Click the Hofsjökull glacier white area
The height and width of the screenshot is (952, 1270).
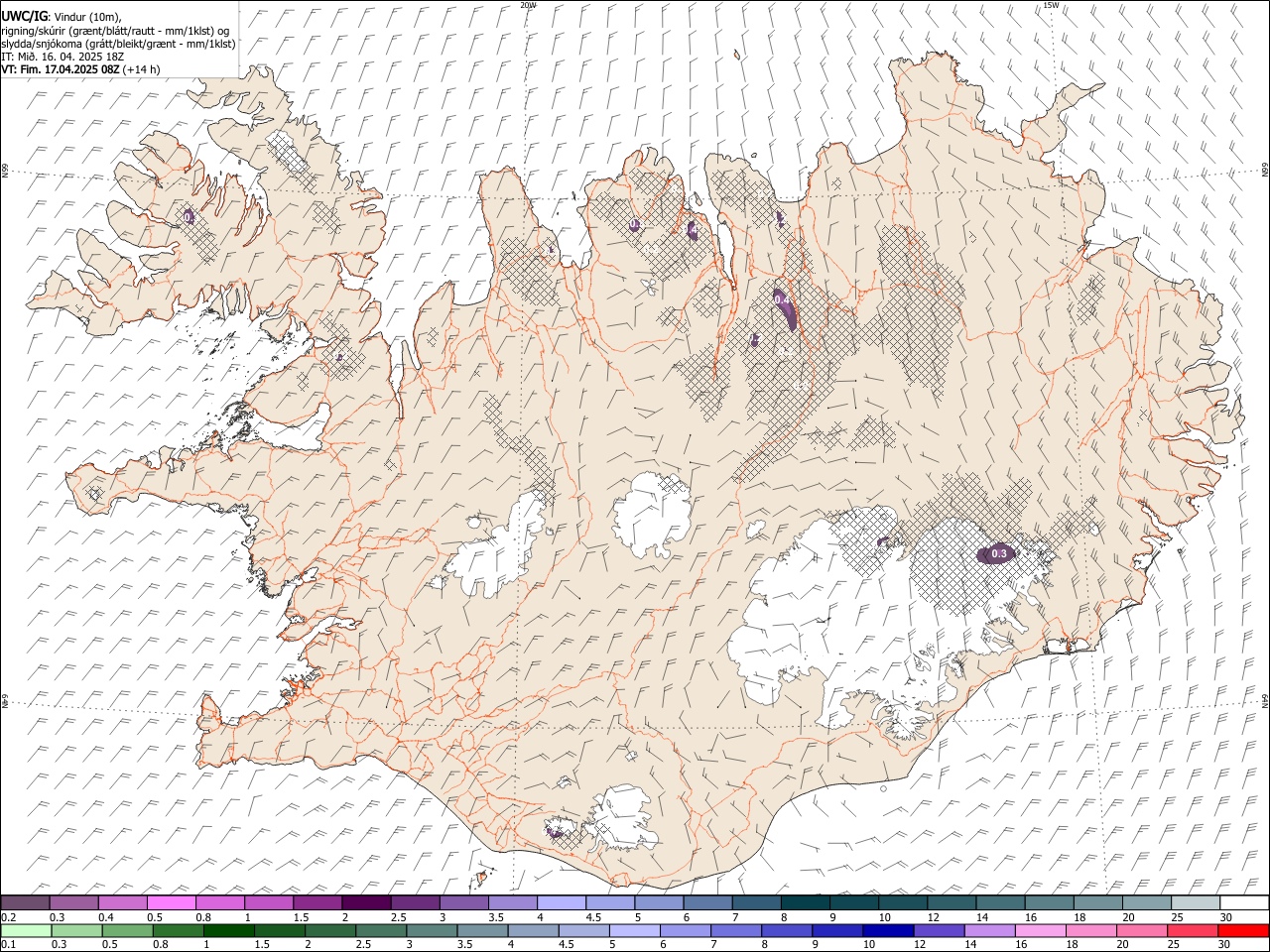coord(652,516)
